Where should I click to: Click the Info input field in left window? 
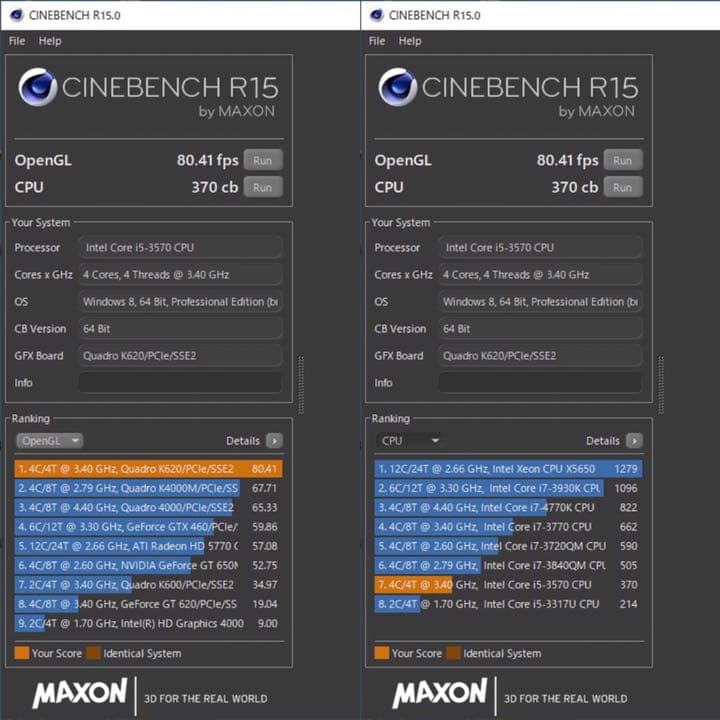click(x=180, y=382)
